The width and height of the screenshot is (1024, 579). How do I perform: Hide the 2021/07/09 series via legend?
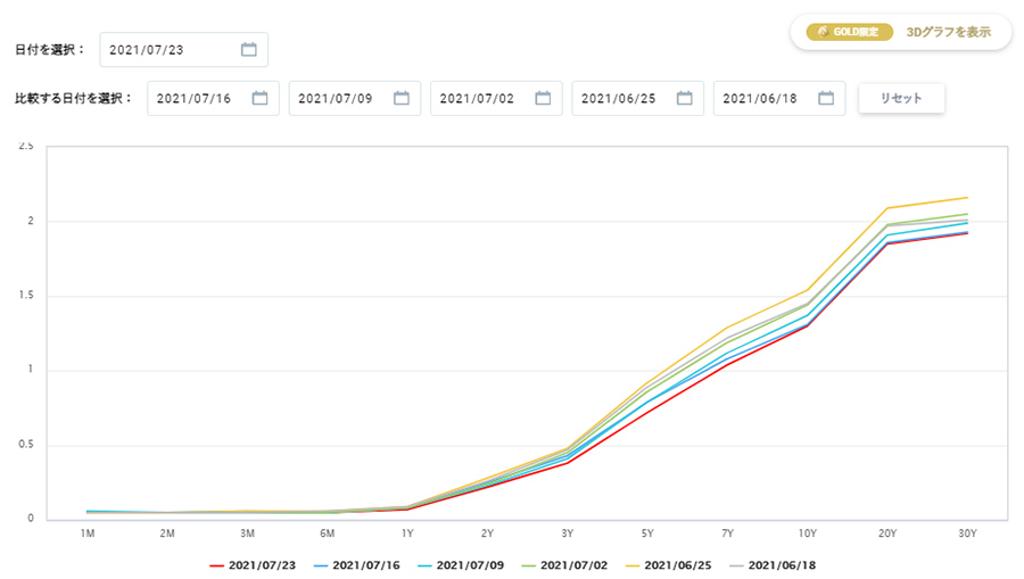[460, 565]
